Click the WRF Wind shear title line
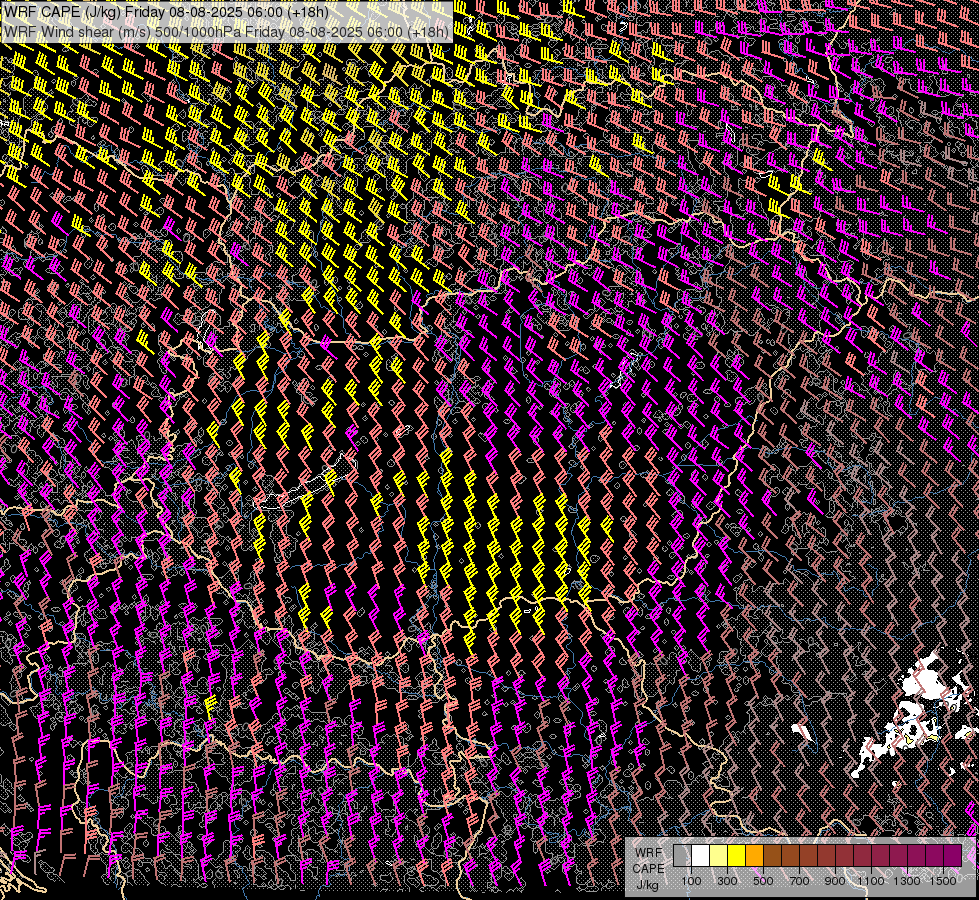Screen dimensions: 979x900 (226, 32)
